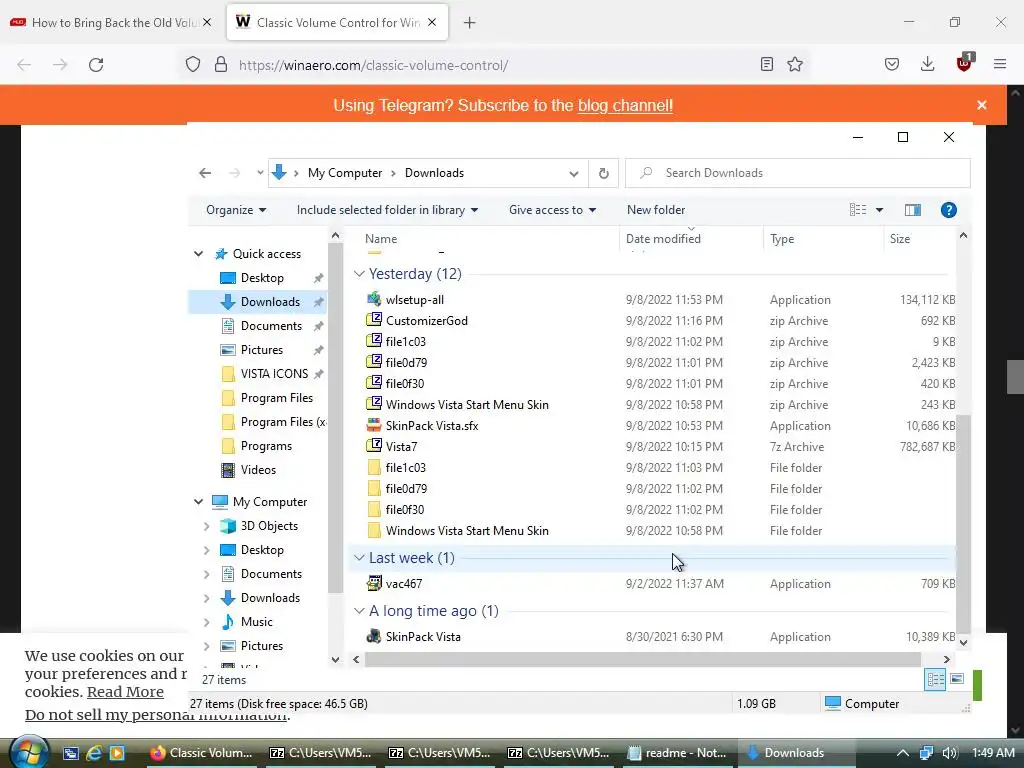Click the Search Downloads field
This screenshot has height=768, width=1024.
[x=797, y=173]
